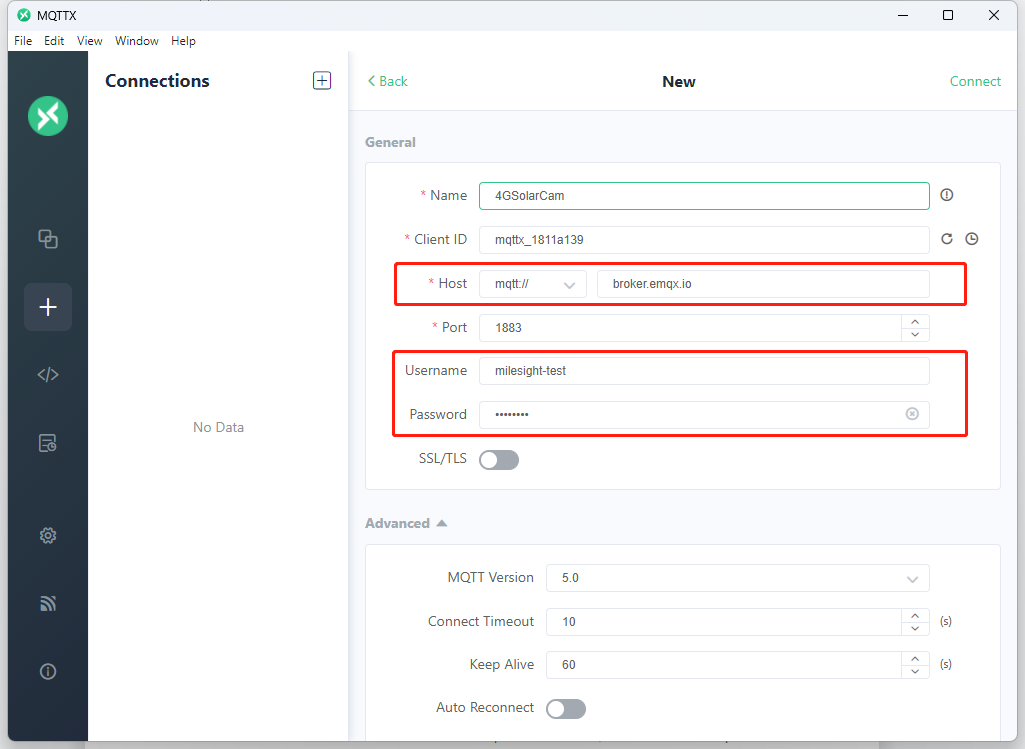The width and height of the screenshot is (1025, 749).
Task: Toggle the SSL/TLS switch
Action: (x=499, y=460)
